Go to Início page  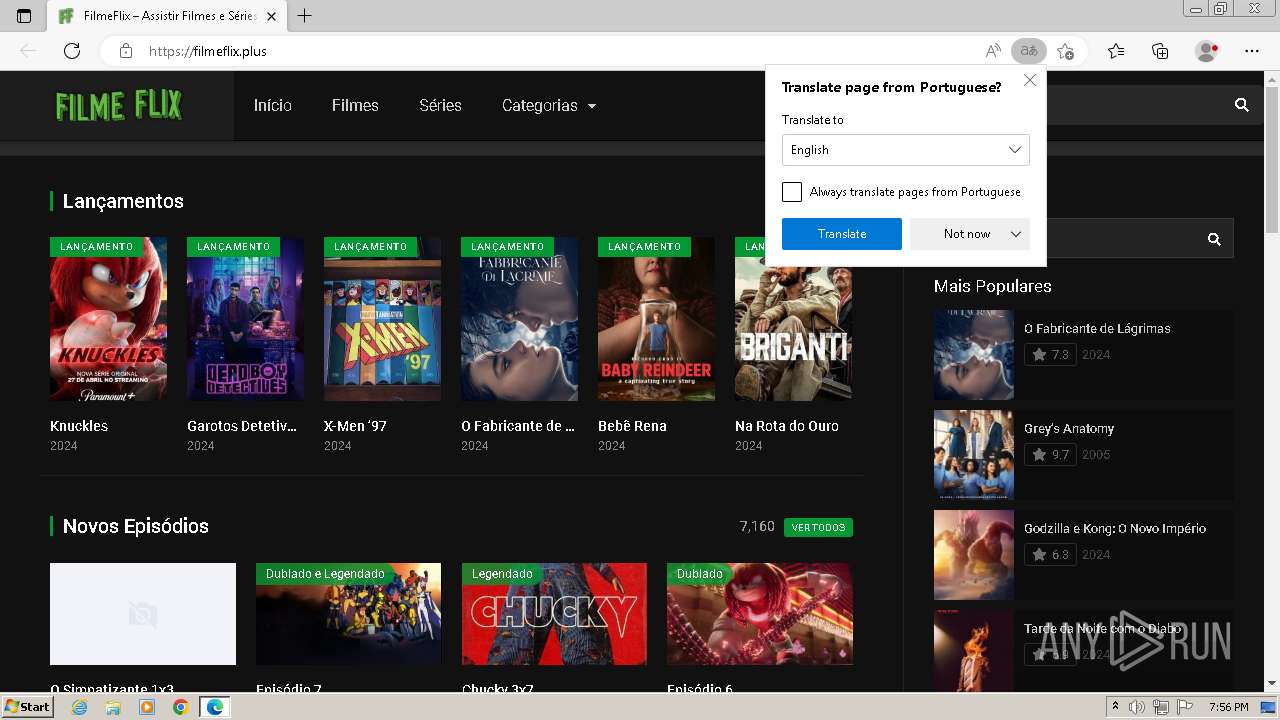click(273, 105)
